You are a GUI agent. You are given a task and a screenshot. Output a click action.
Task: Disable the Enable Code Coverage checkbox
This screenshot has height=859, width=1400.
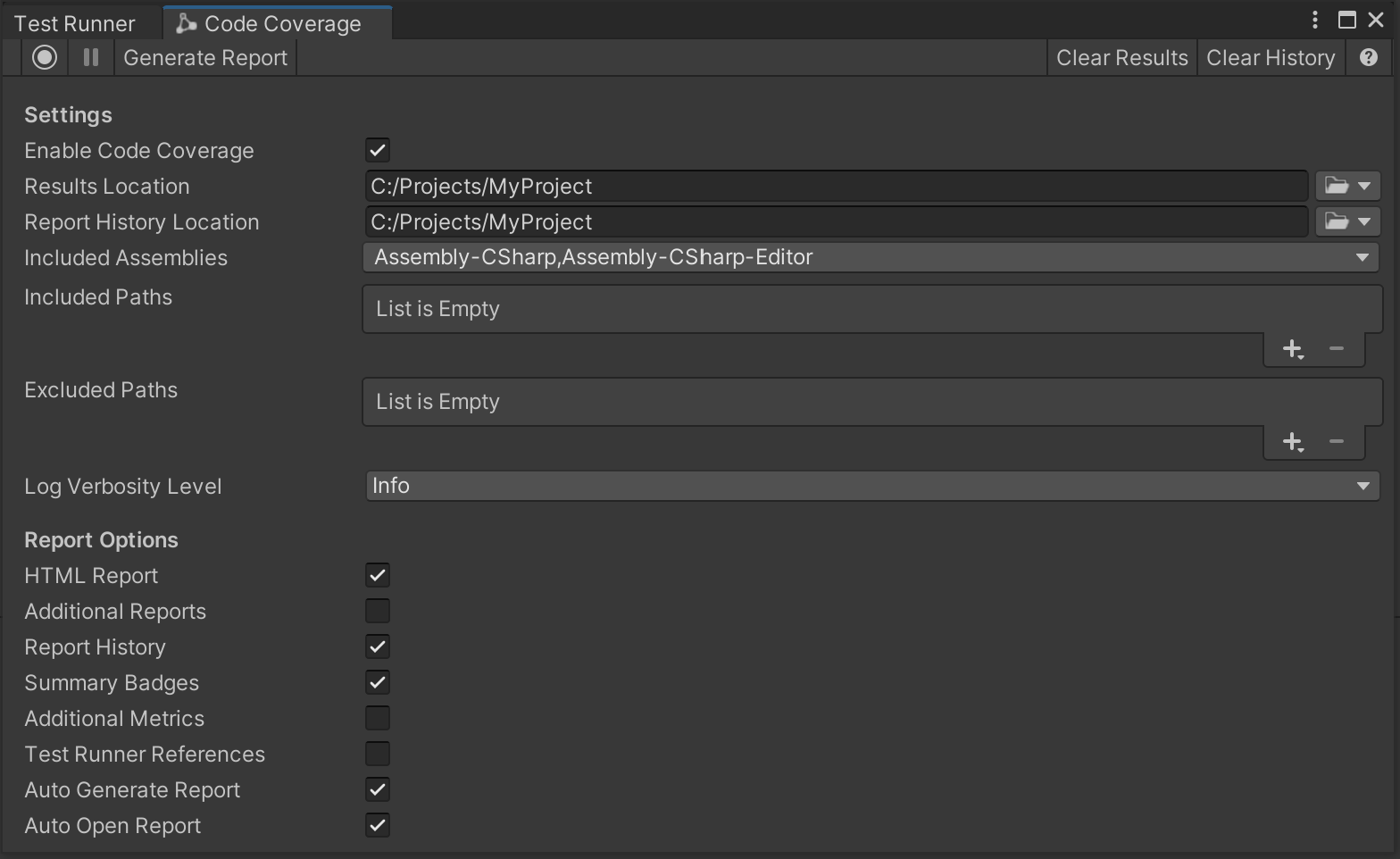pos(378,150)
